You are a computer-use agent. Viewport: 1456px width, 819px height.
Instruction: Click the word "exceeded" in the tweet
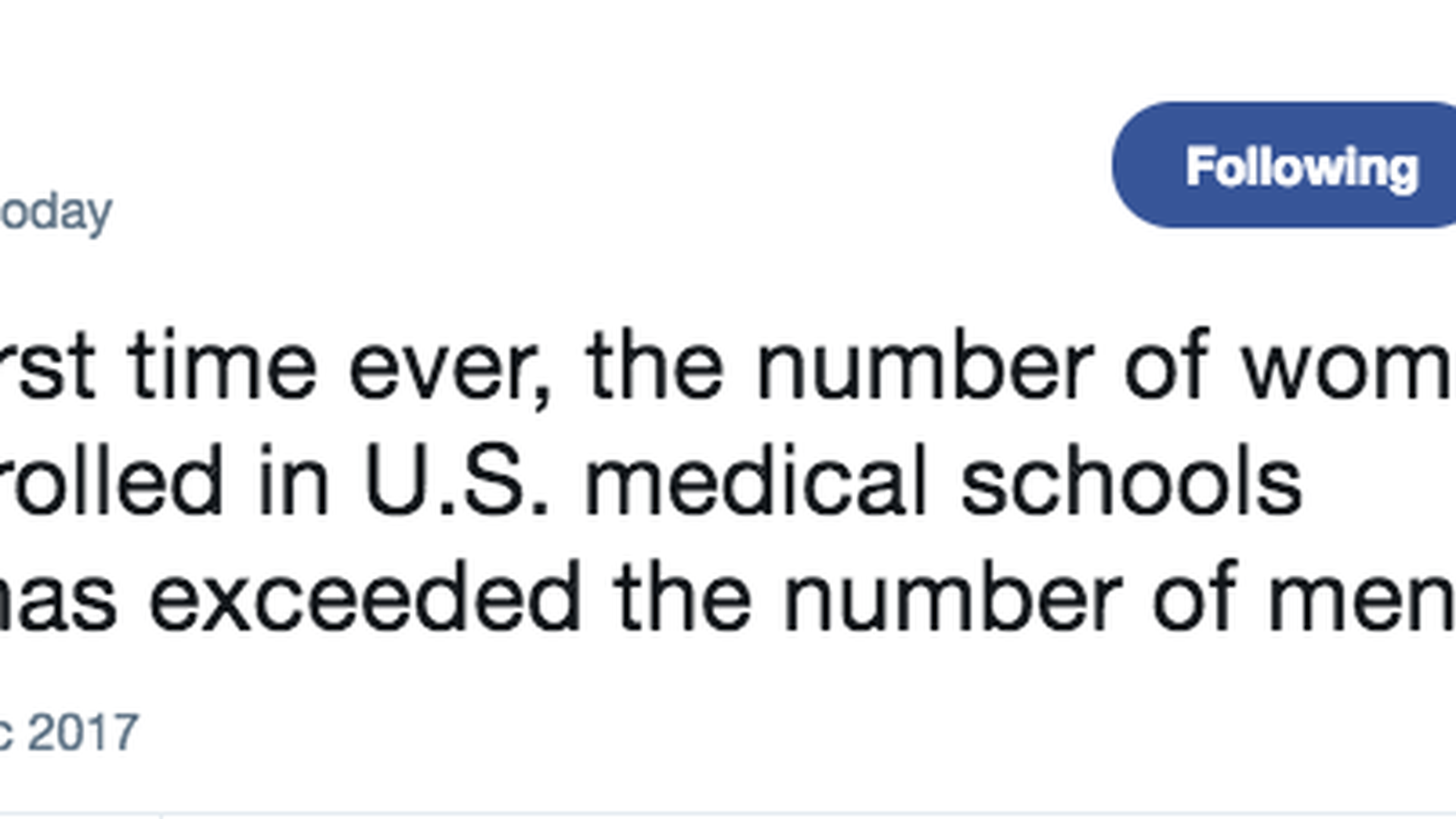pyautogui.click(x=365, y=597)
